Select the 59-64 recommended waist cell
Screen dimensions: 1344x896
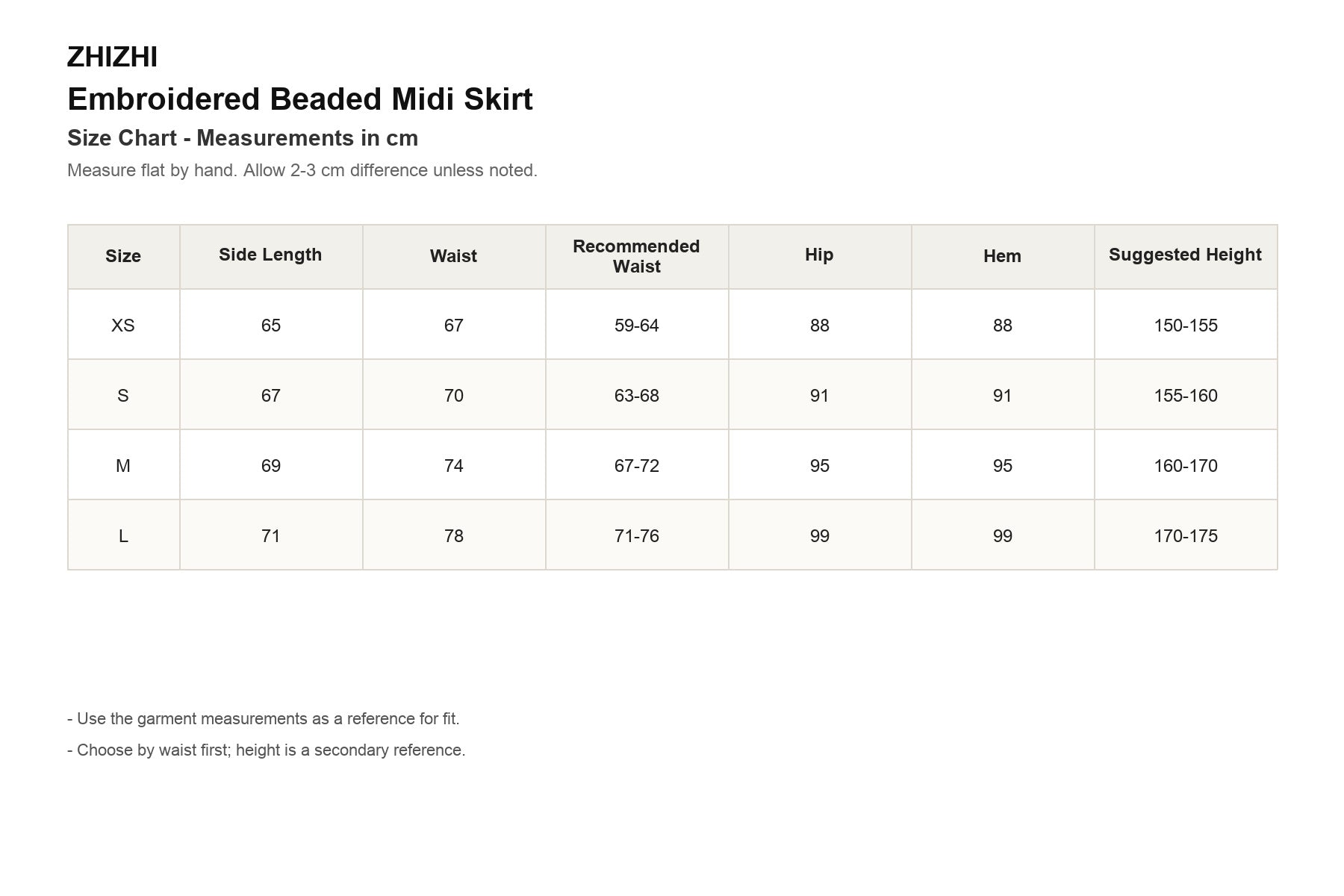[637, 325]
